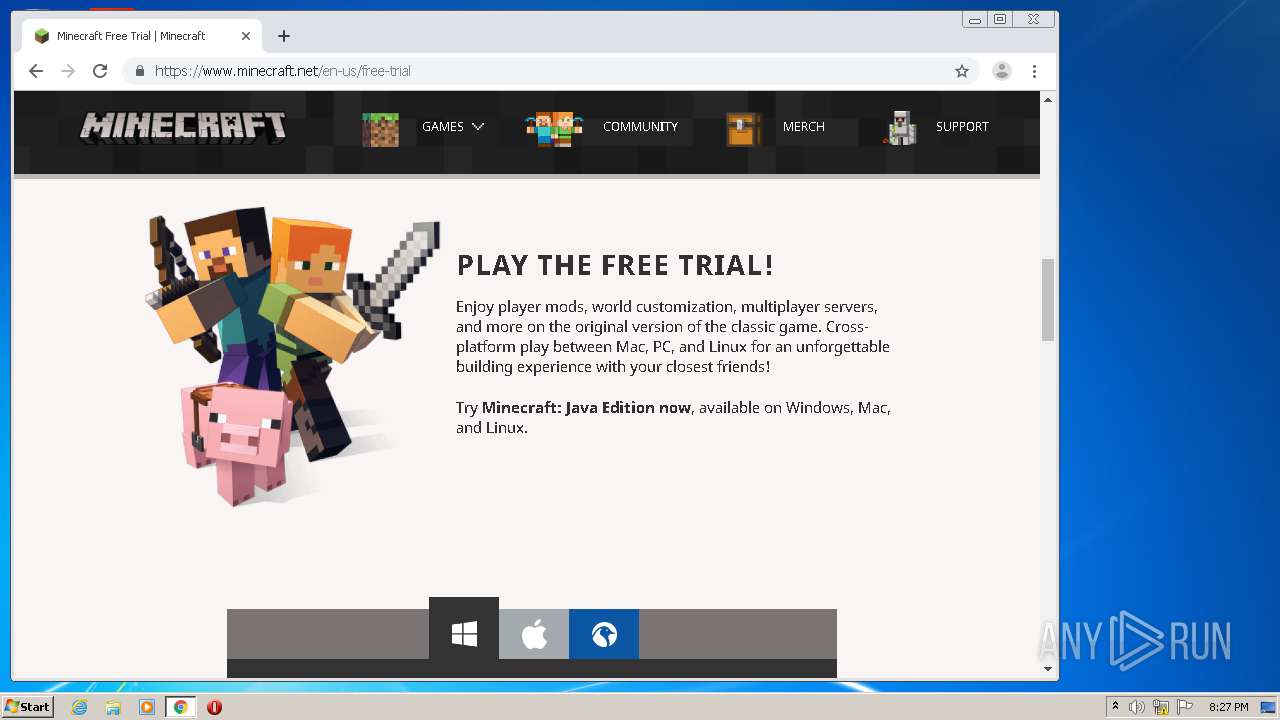1280x720 pixels.
Task: Click 'Minecraft: Java Edition now' text
Action: click(x=586, y=407)
